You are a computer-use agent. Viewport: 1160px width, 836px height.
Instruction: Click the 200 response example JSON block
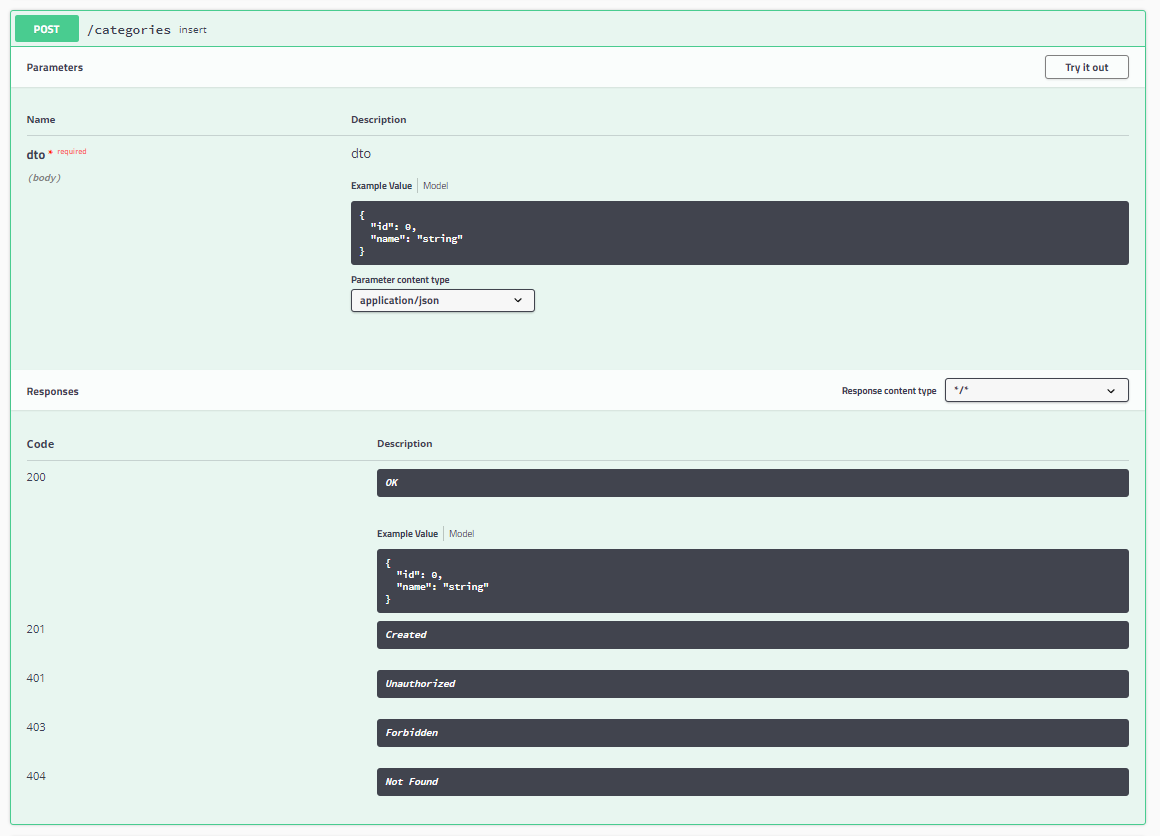tap(752, 580)
